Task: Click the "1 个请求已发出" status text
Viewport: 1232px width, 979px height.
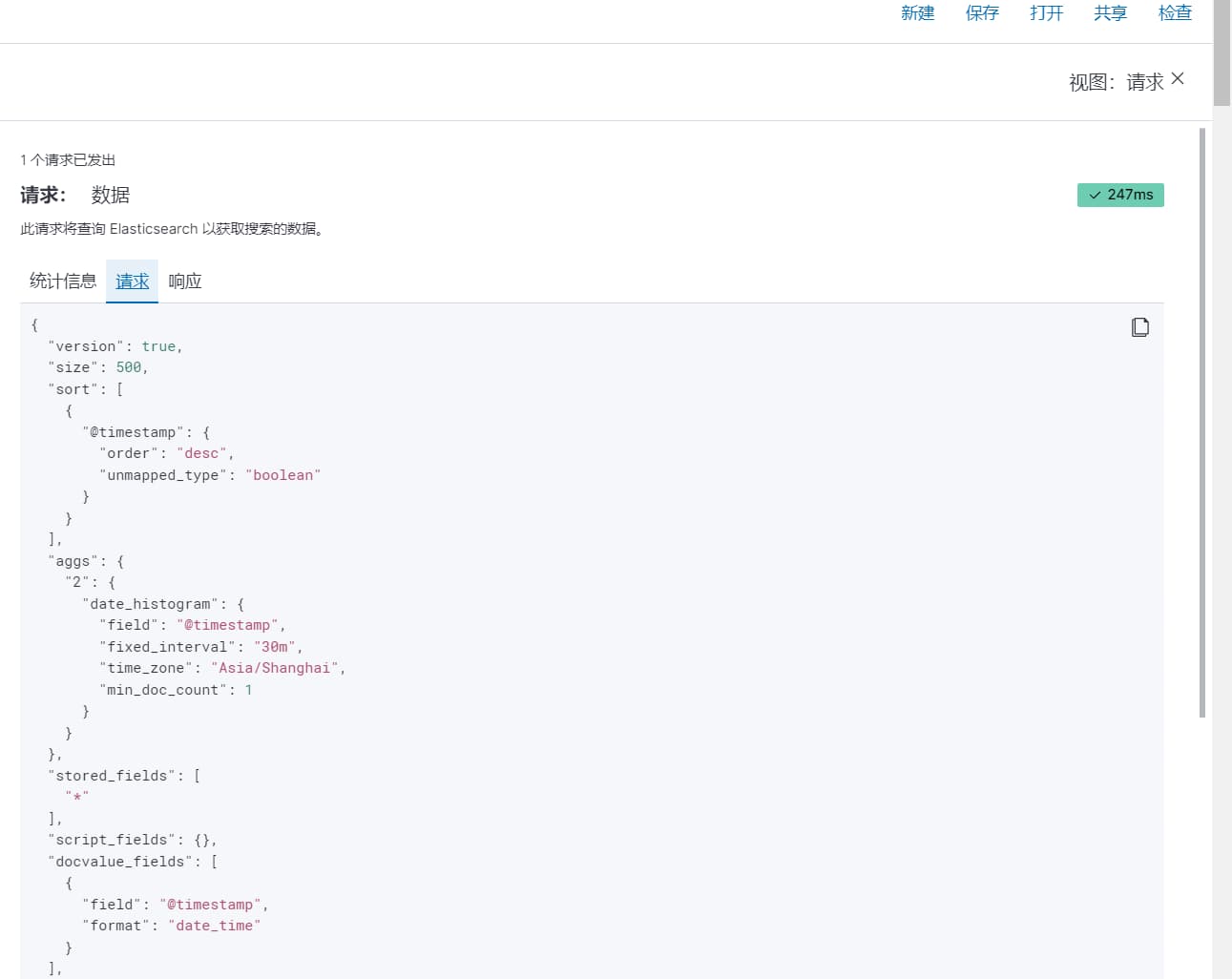Action: tap(68, 160)
